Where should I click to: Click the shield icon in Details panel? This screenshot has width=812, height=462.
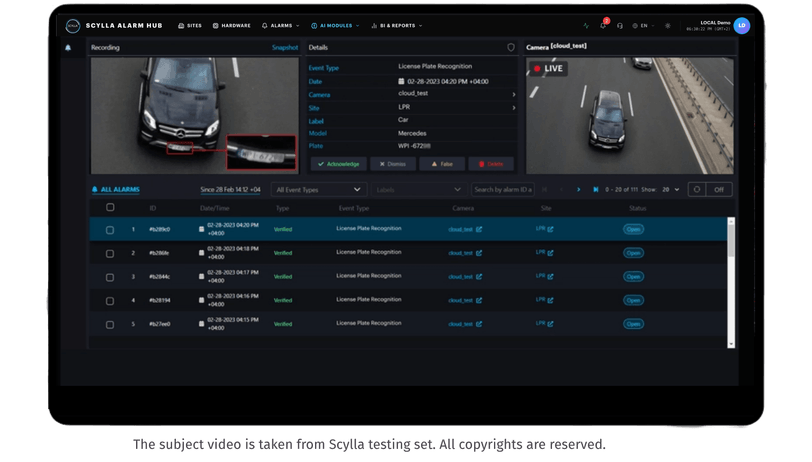(x=511, y=47)
